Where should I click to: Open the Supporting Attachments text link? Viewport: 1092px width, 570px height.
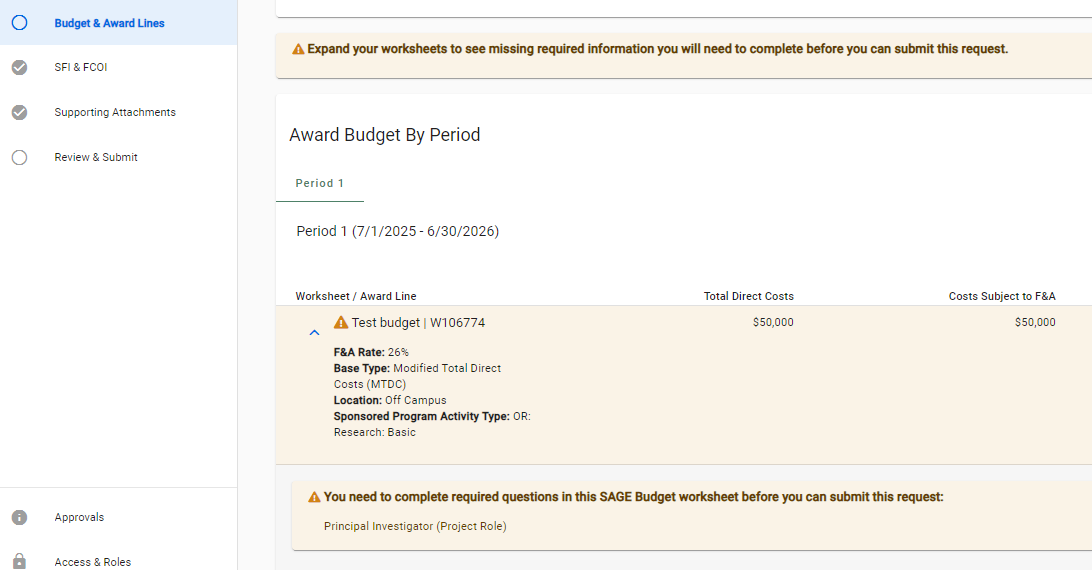115,112
